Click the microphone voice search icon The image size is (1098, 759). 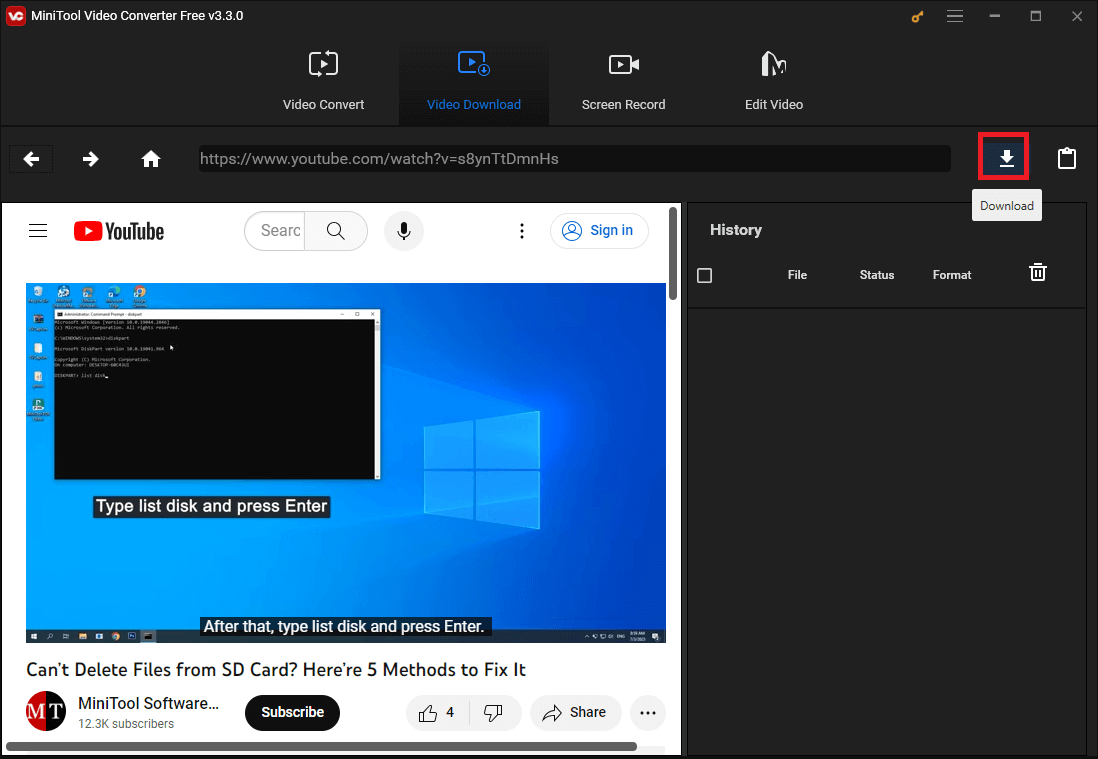[x=404, y=230]
